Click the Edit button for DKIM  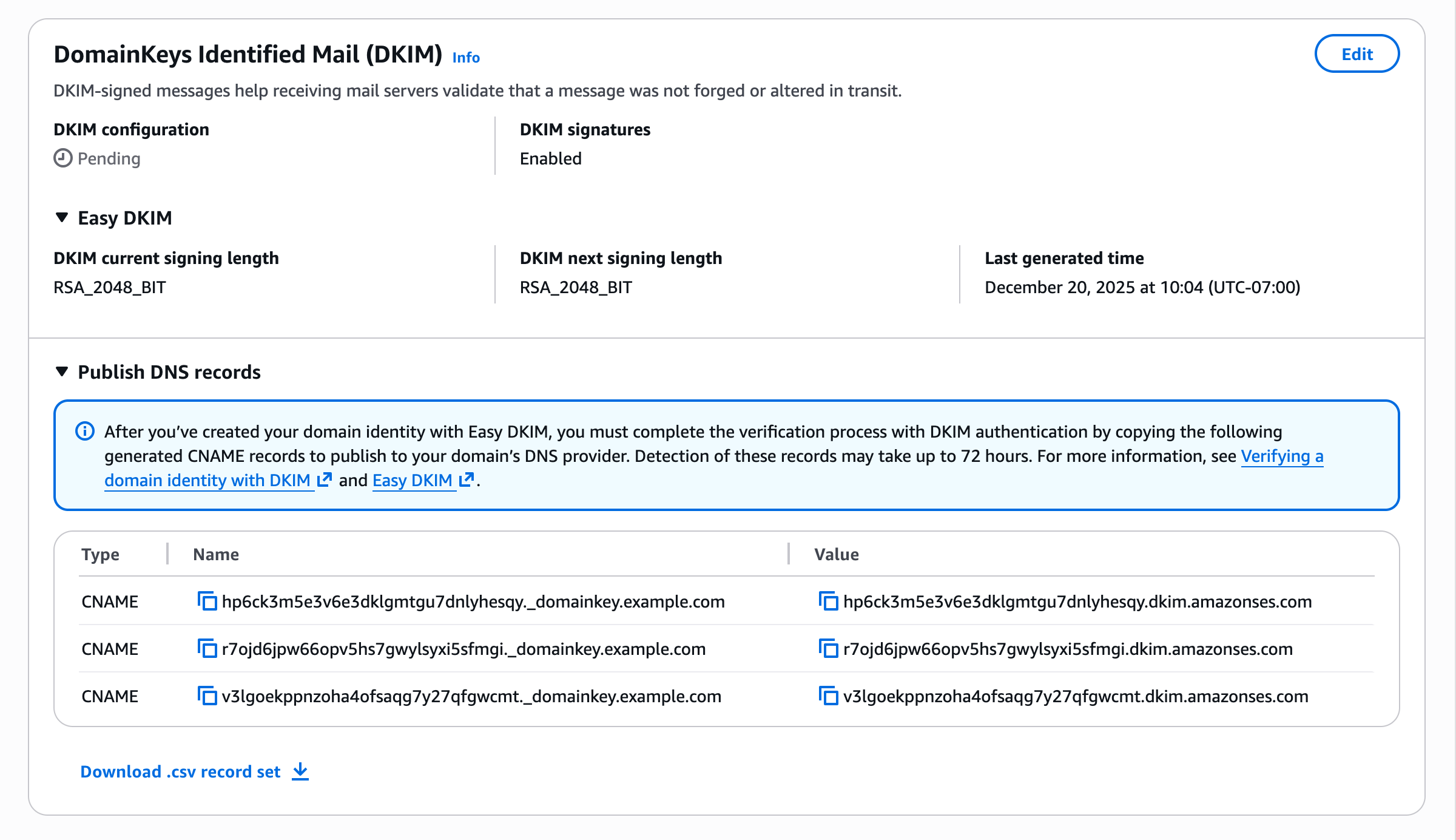(1357, 54)
